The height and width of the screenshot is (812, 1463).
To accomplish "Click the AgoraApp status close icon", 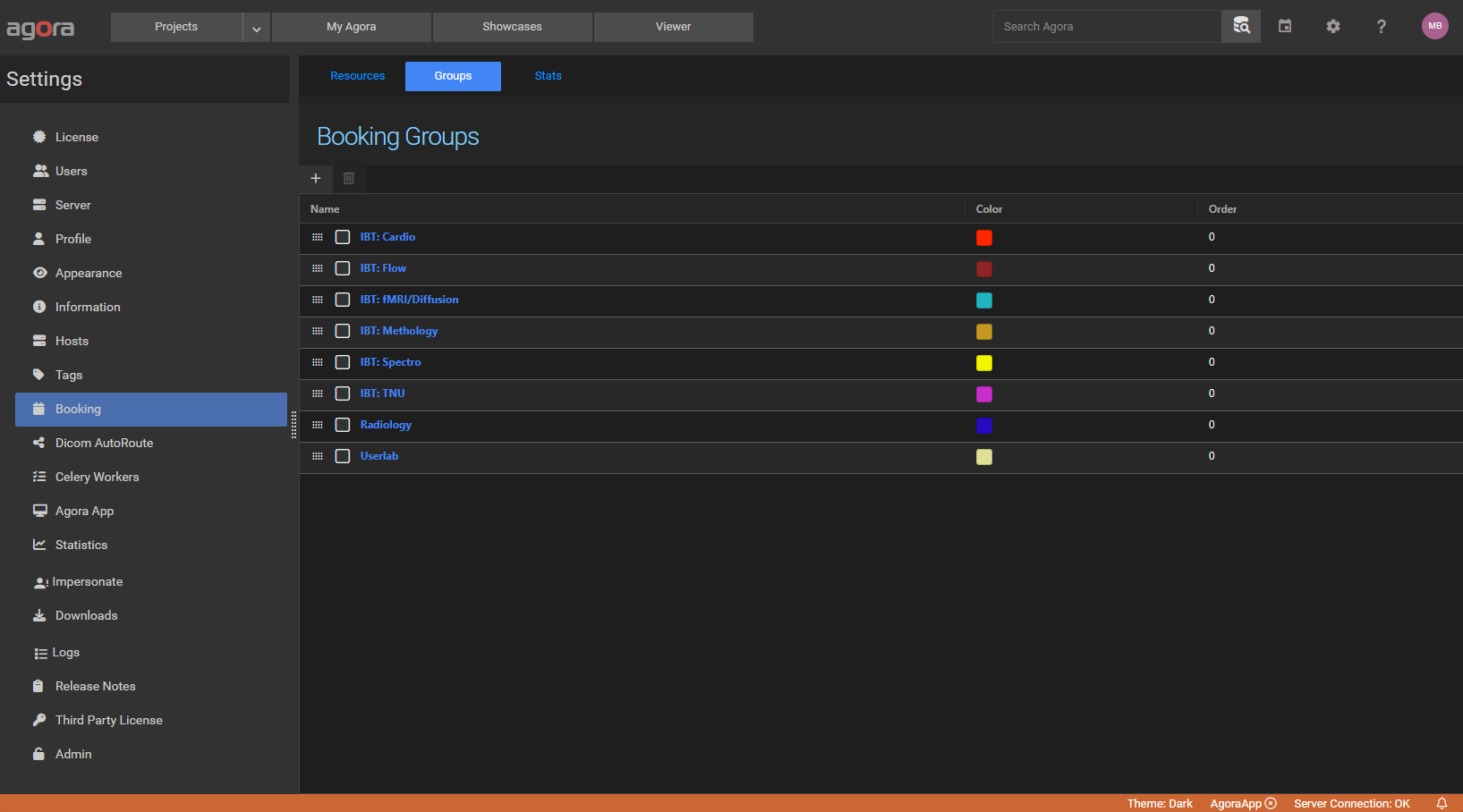I will pos(1271,803).
